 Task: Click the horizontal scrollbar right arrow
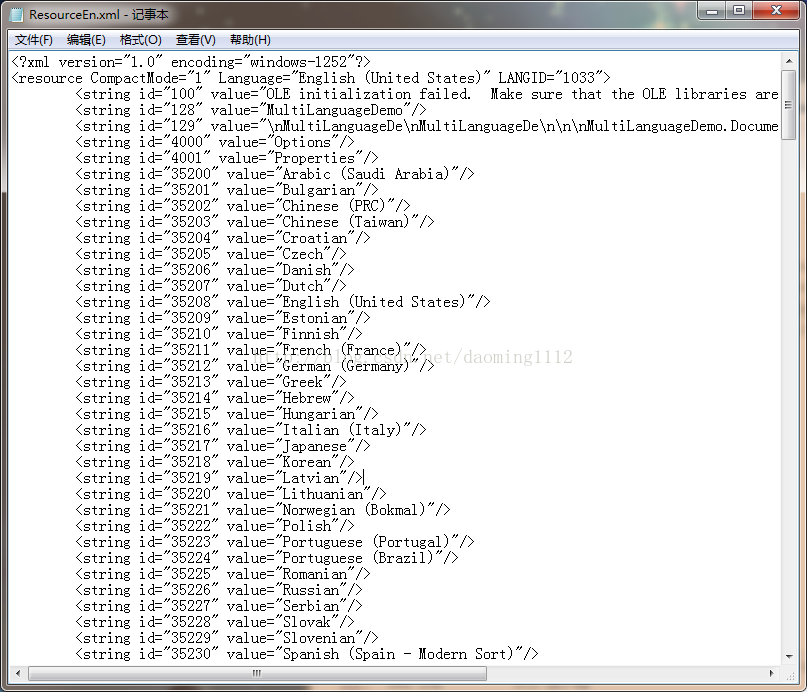click(x=771, y=673)
